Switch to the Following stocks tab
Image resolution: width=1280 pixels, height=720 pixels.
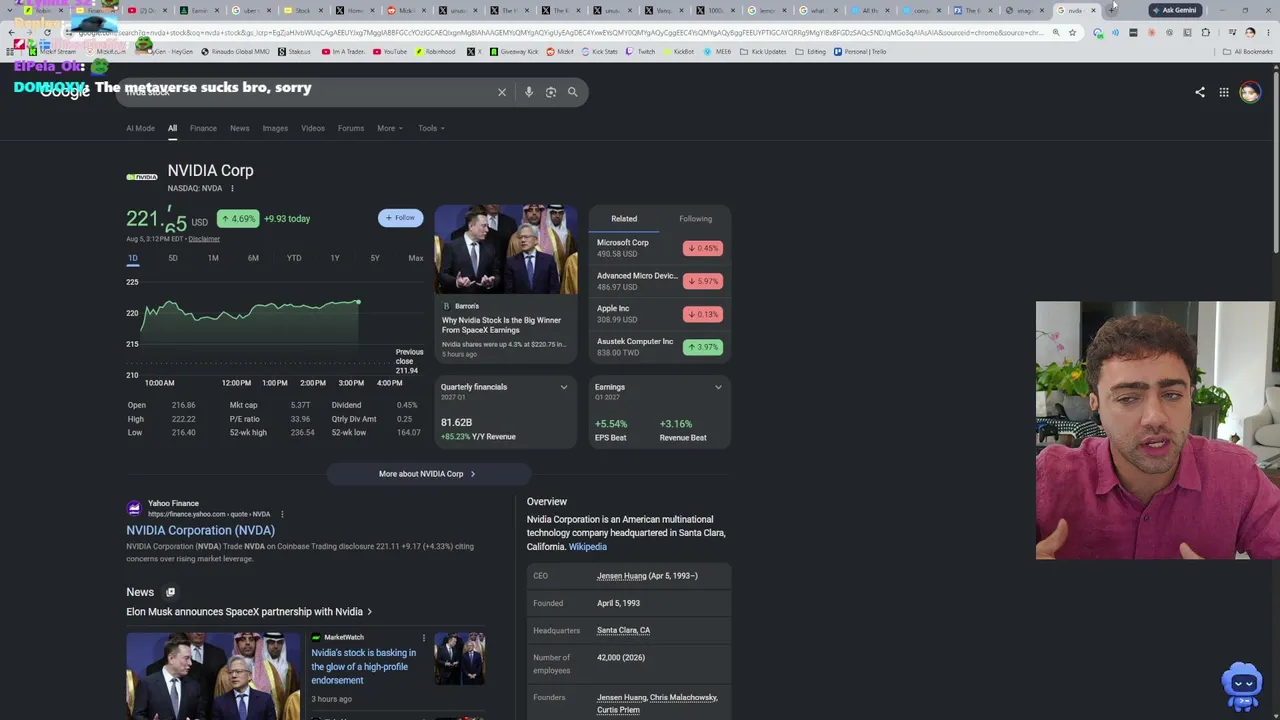[x=696, y=219]
